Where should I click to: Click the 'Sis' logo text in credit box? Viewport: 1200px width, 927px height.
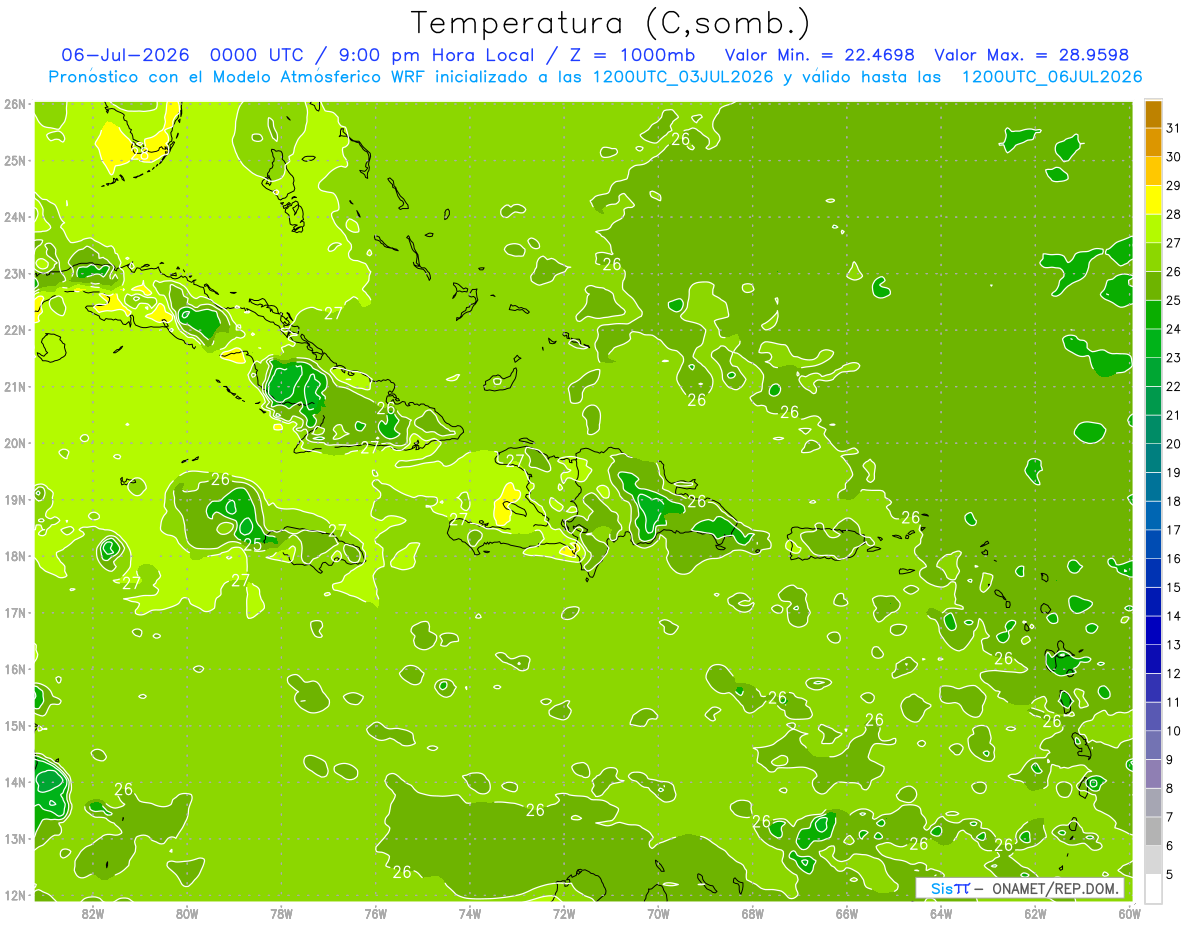[941, 888]
